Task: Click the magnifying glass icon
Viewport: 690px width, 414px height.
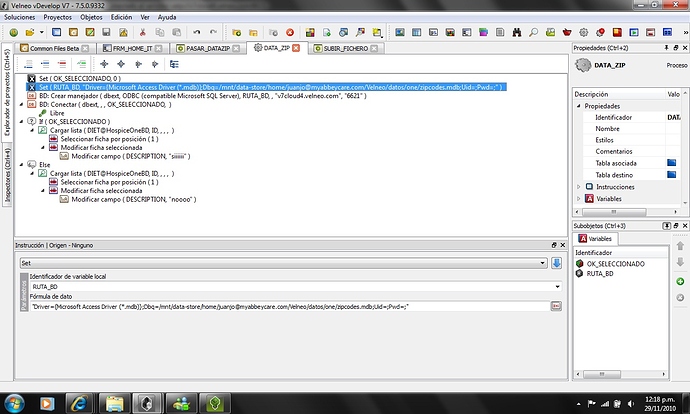Action: (533, 32)
